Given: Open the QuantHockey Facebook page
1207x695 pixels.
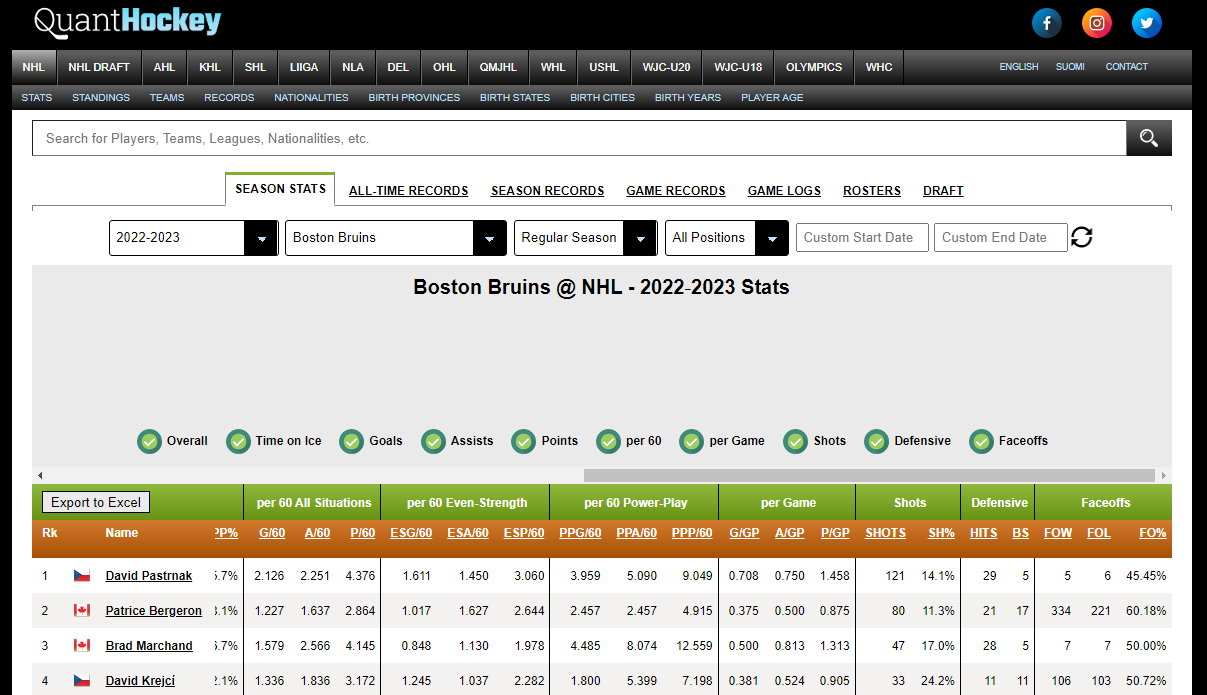Looking at the screenshot, I should [x=1047, y=23].
